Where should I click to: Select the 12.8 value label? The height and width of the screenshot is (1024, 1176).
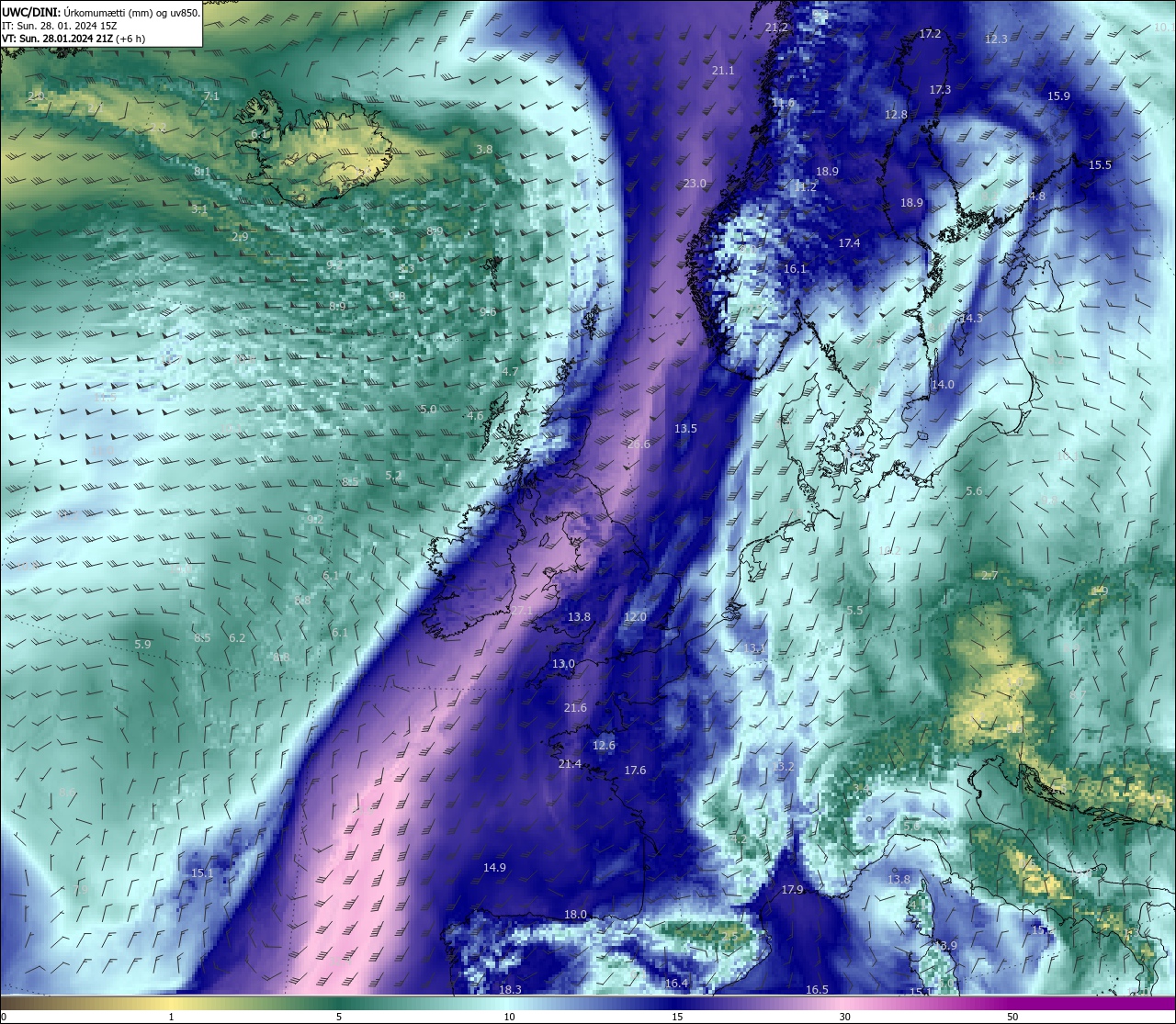point(896,115)
